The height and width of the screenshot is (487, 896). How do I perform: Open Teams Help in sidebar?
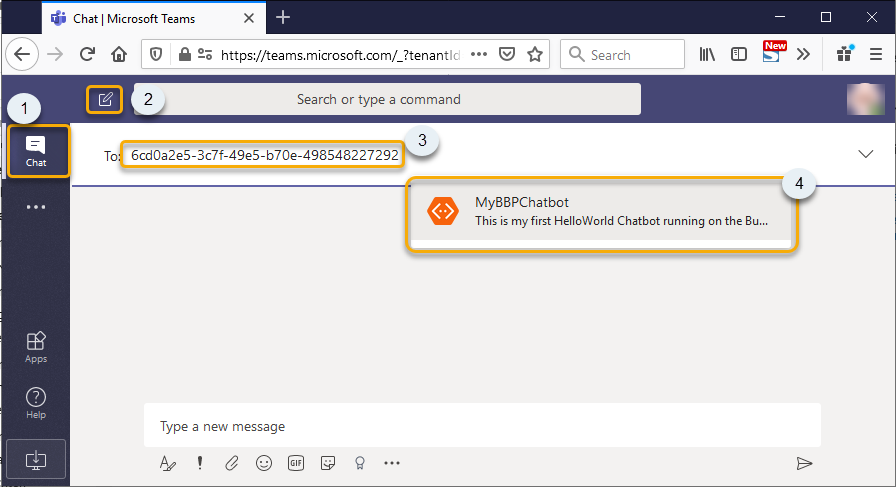(36, 403)
